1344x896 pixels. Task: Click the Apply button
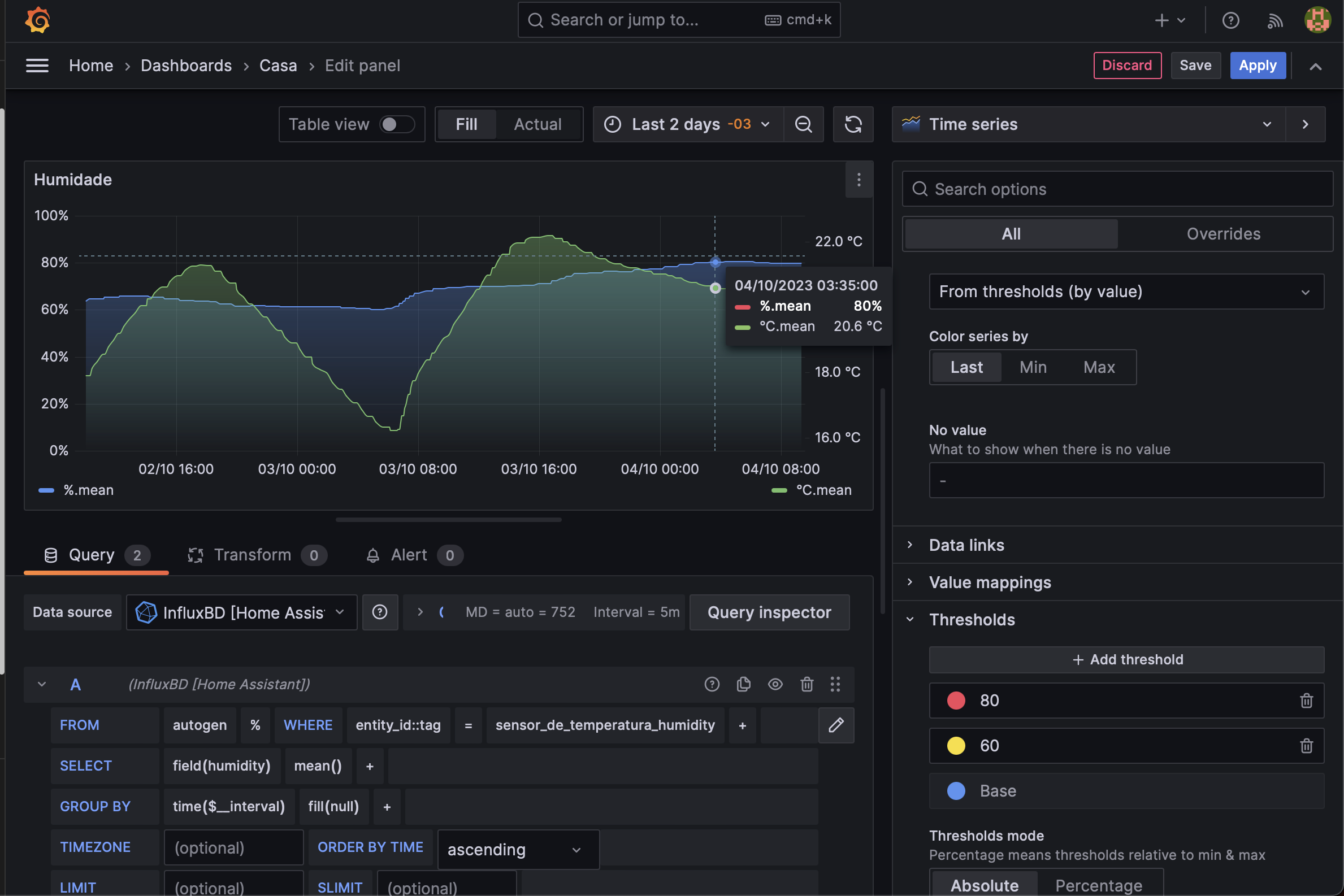pos(1257,65)
